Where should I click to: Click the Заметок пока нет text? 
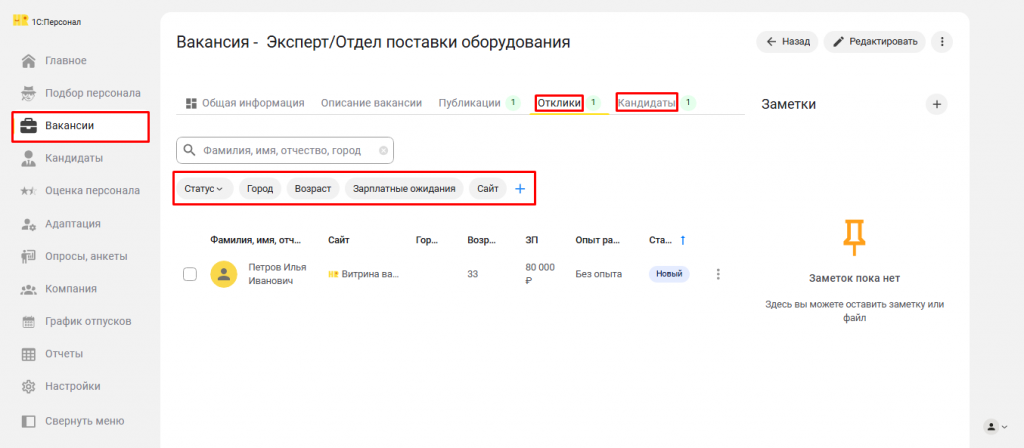point(854,278)
